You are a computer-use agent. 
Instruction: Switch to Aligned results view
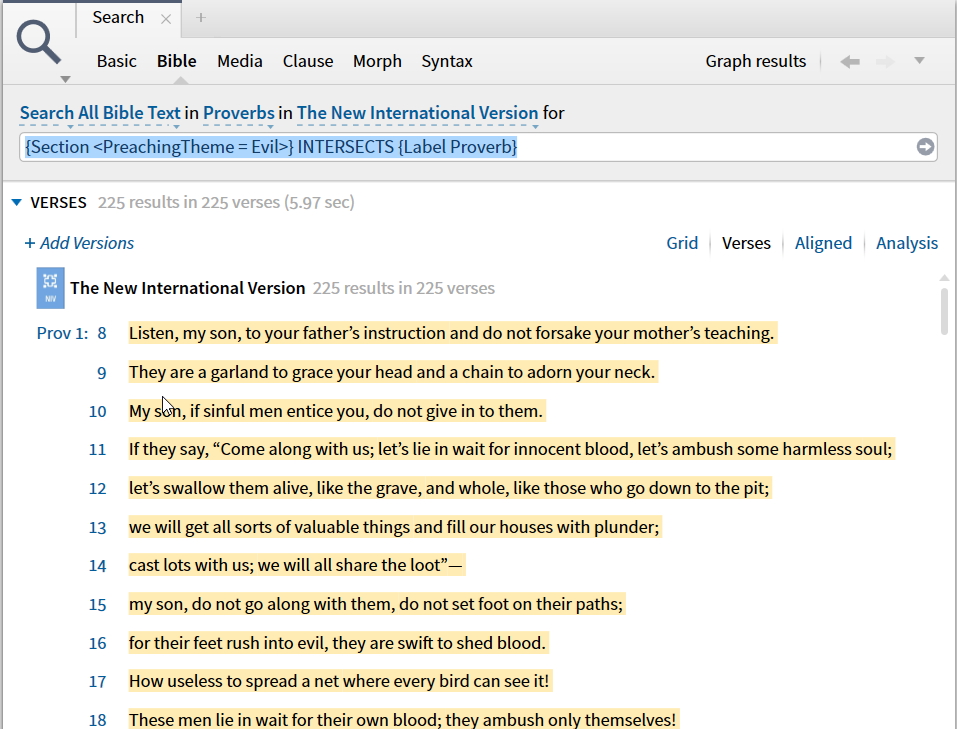[x=823, y=243]
